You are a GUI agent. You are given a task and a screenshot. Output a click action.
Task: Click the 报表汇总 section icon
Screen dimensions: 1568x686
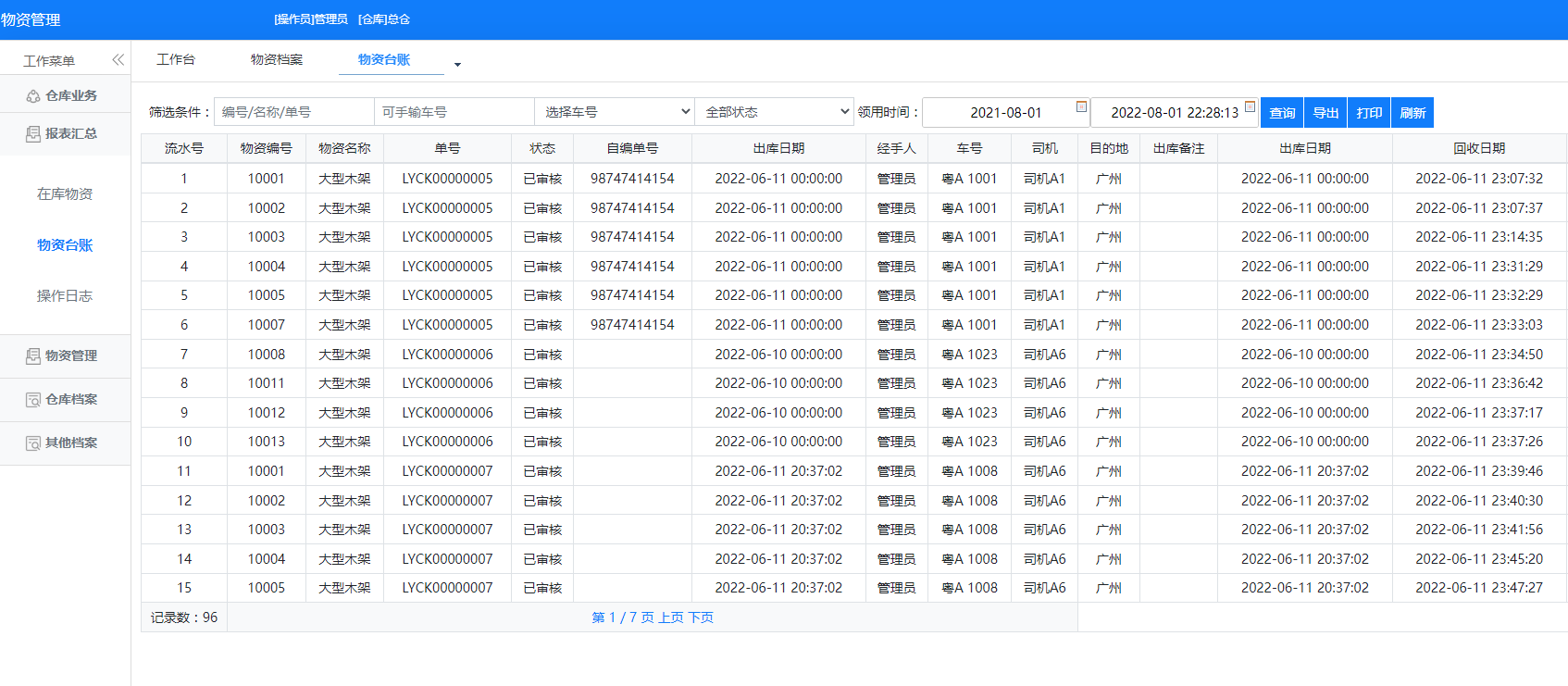pyautogui.click(x=33, y=134)
